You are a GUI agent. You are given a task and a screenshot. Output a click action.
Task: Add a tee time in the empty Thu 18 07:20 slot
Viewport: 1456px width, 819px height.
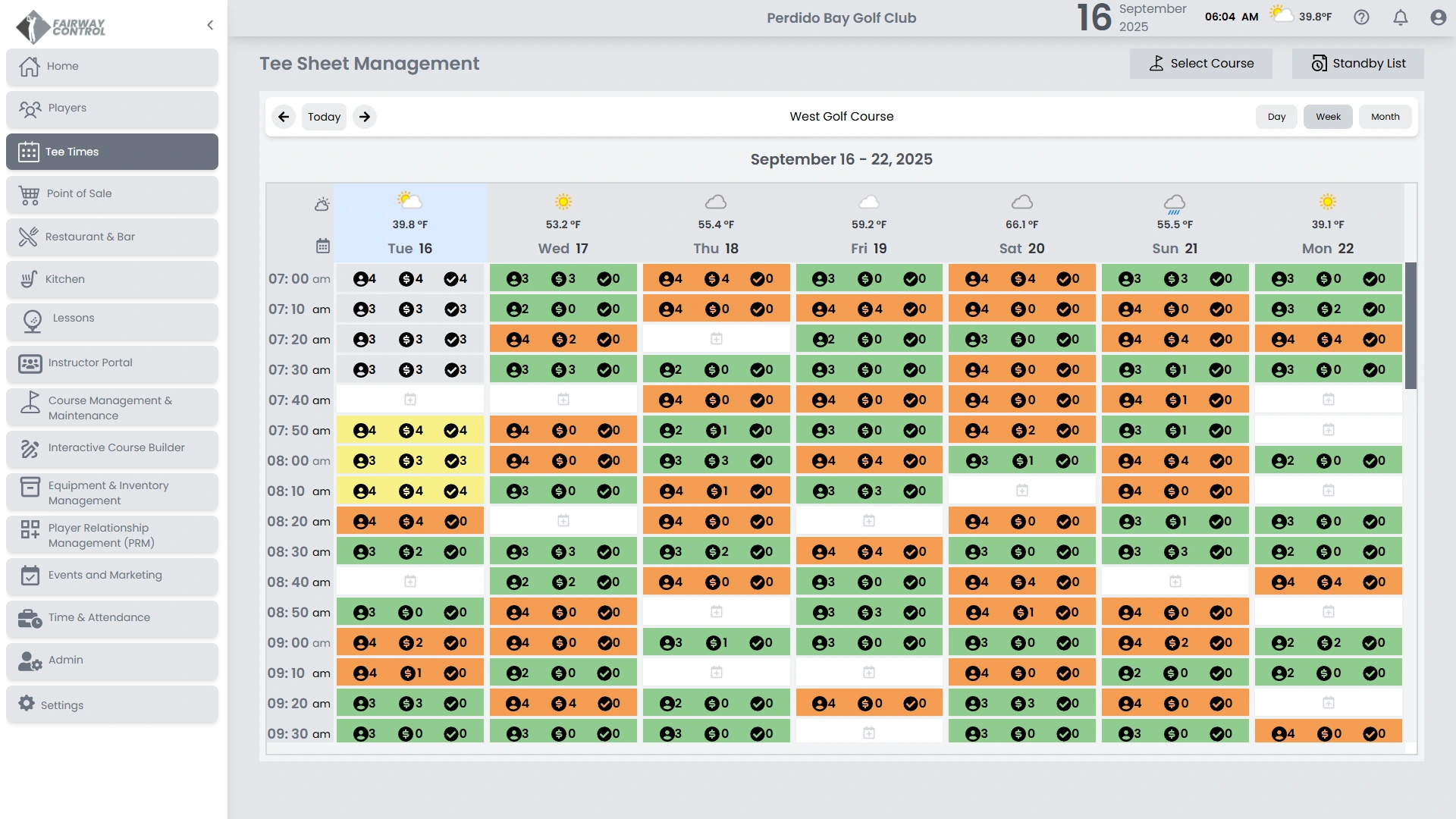tap(716, 339)
